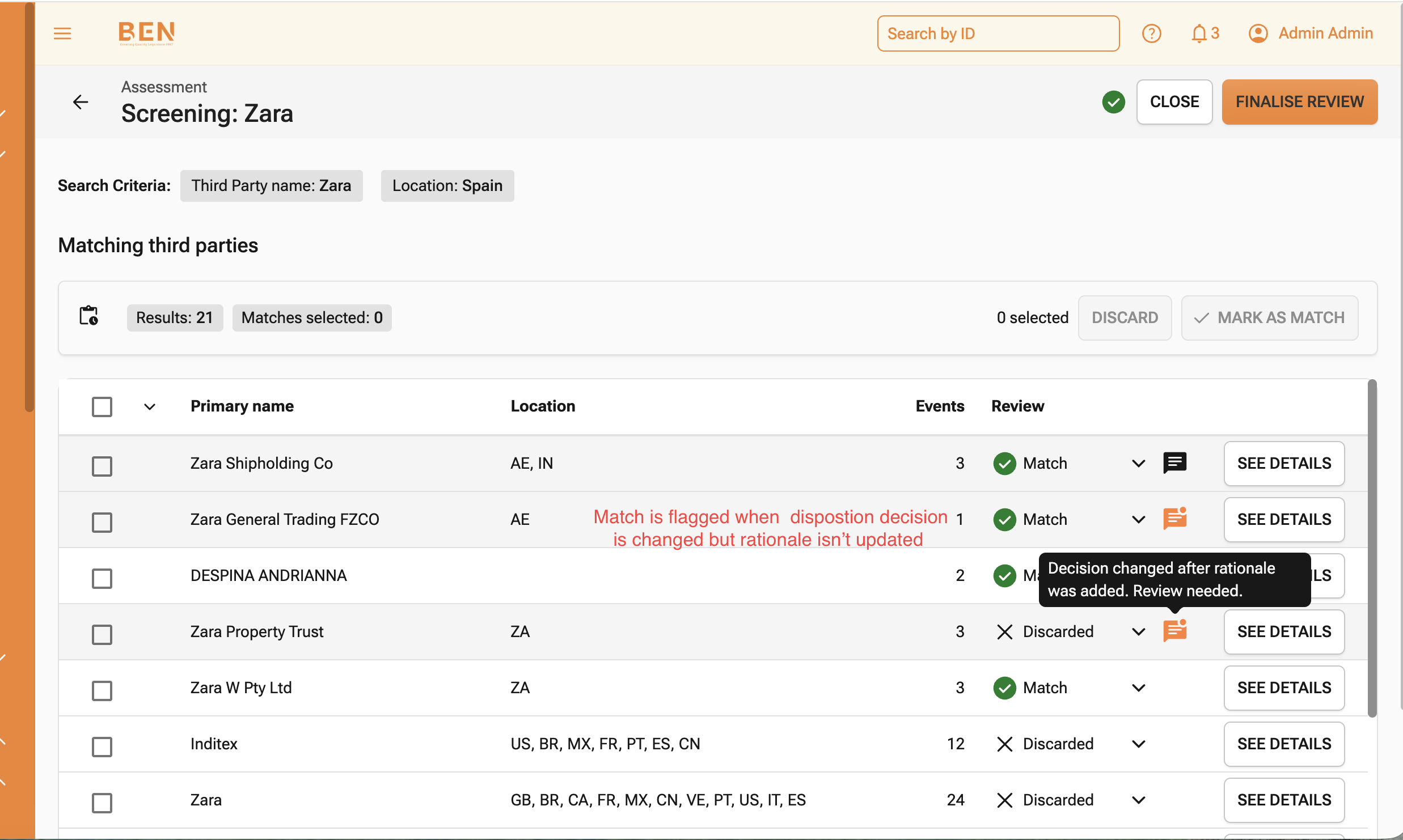Open the clipboard history icon
This screenshot has height=840, width=1403.
pos(88,316)
